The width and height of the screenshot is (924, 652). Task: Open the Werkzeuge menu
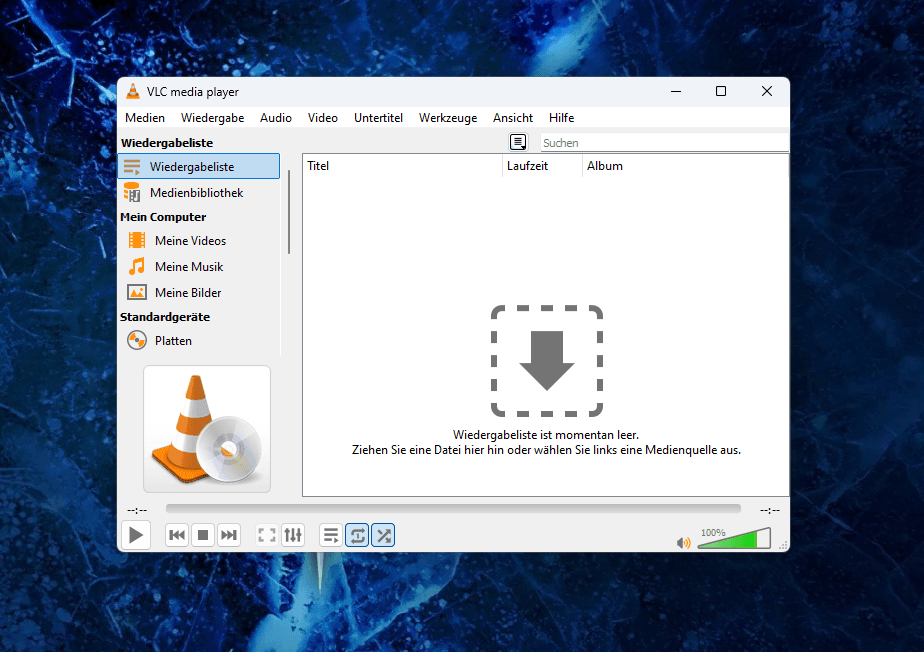coord(447,117)
